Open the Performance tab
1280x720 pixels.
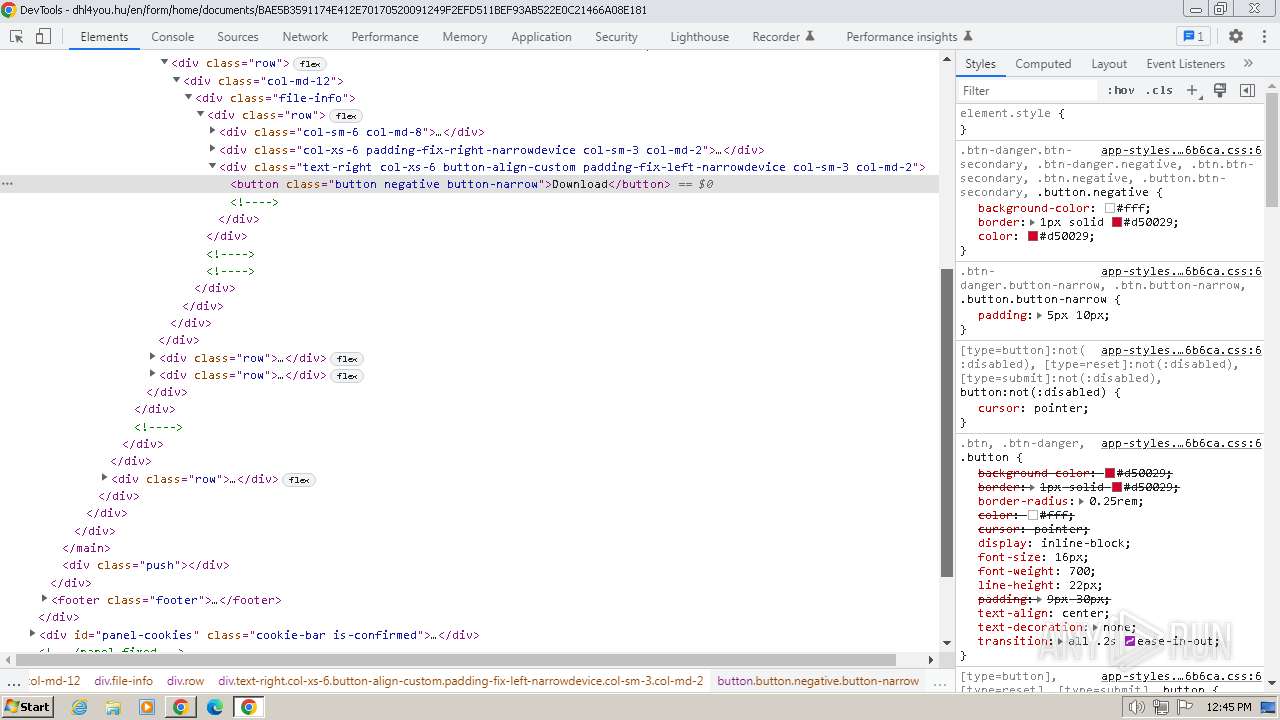[385, 36]
